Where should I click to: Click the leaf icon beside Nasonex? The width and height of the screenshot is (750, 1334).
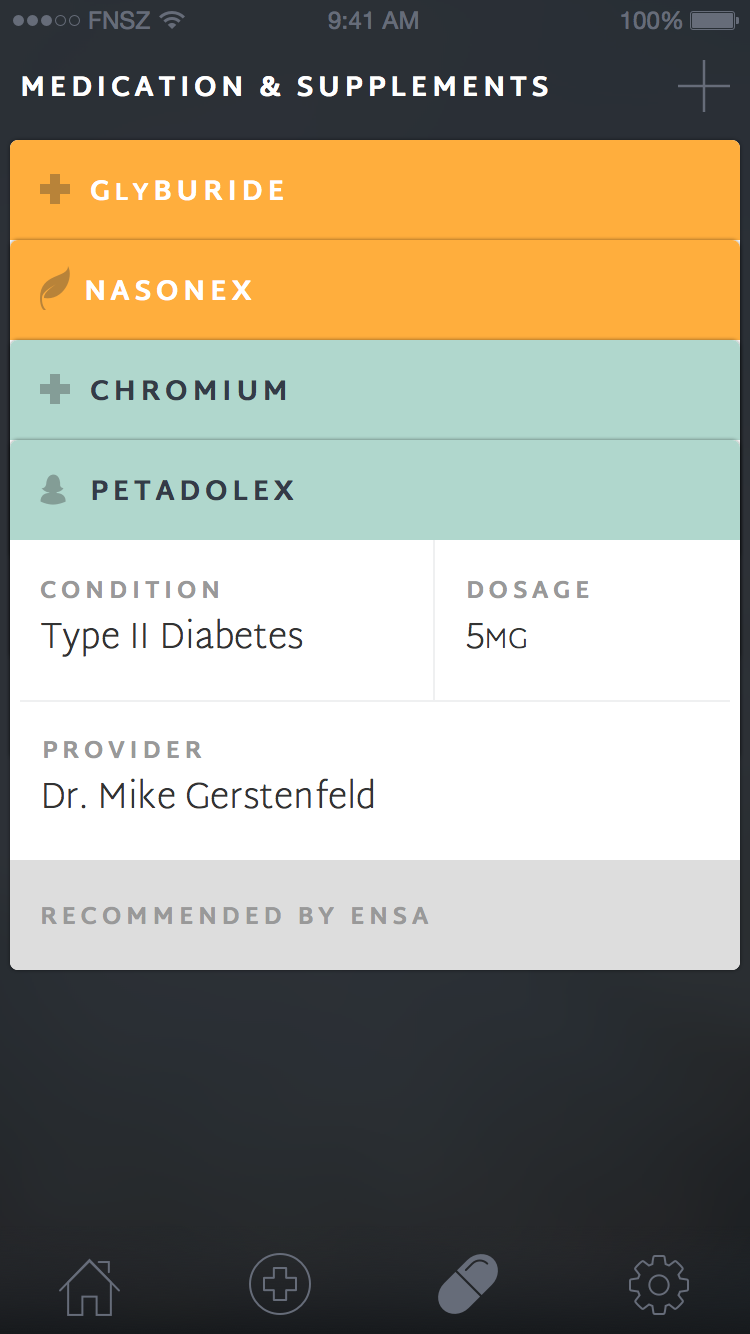click(x=54, y=290)
